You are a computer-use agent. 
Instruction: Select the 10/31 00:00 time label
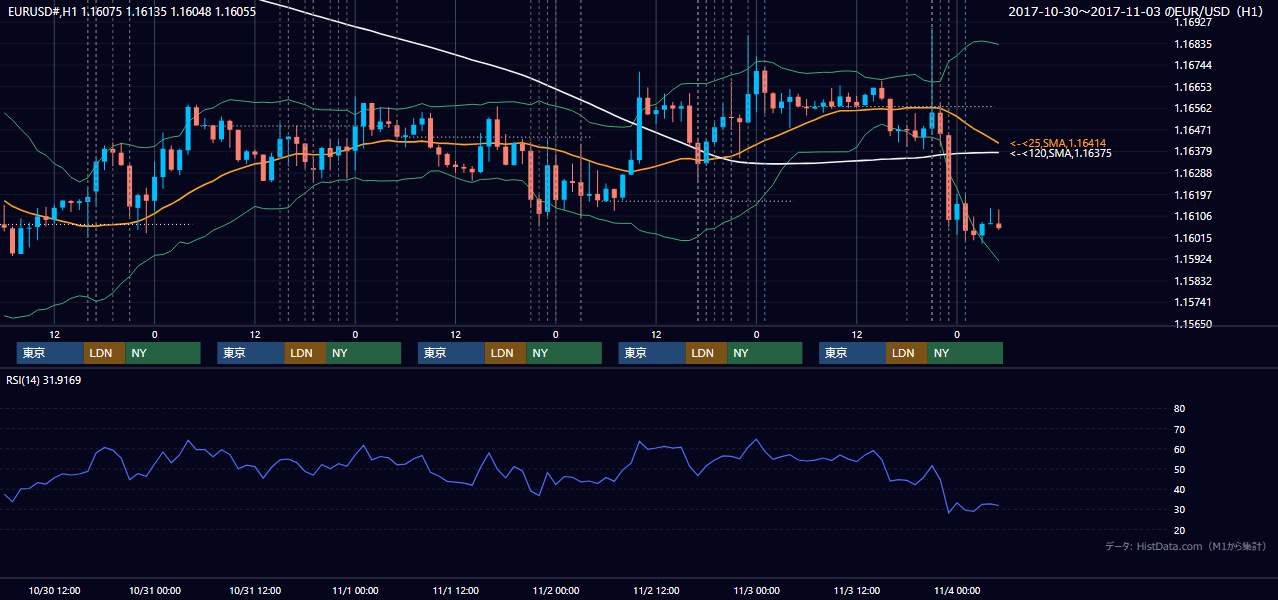(x=154, y=590)
